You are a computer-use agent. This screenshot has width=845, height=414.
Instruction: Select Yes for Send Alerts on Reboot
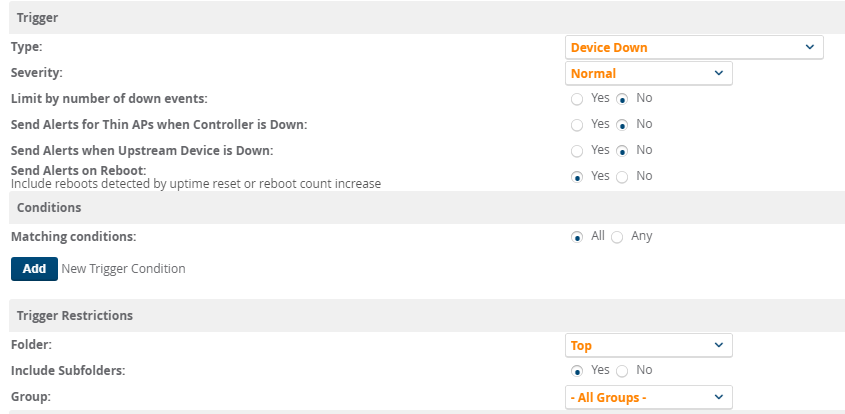[x=576, y=177]
